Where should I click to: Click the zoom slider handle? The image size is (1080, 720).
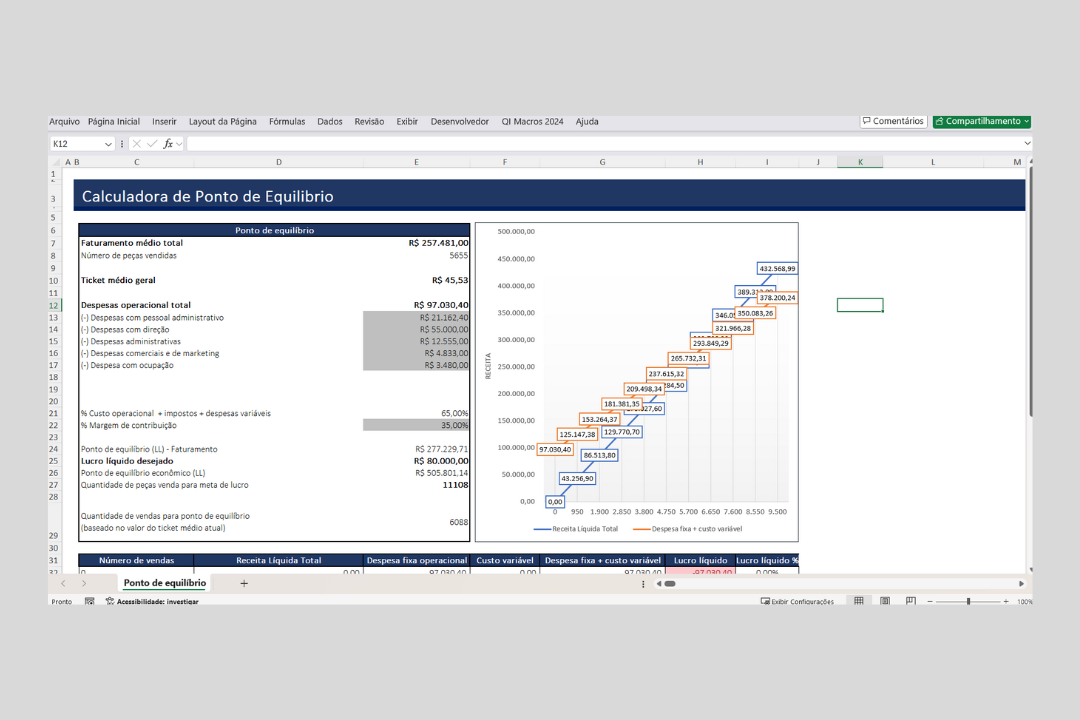pos(968,601)
